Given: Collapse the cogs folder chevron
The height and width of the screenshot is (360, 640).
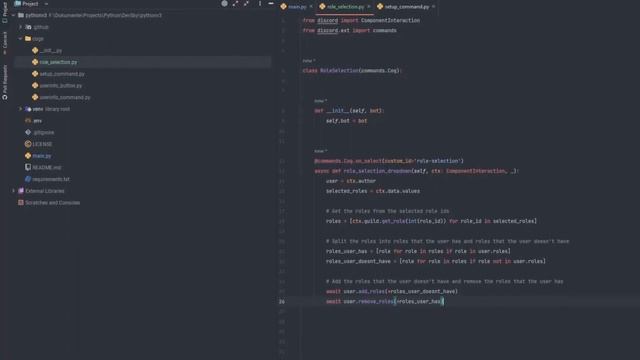Looking at the screenshot, I should [x=20, y=38].
